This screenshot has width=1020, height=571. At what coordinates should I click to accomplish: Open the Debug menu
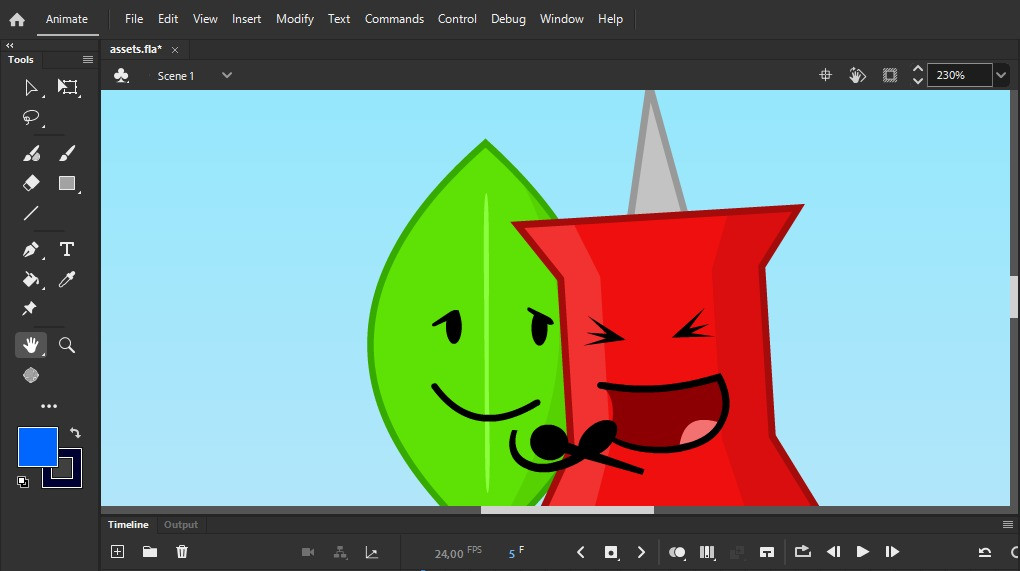pyautogui.click(x=508, y=19)
